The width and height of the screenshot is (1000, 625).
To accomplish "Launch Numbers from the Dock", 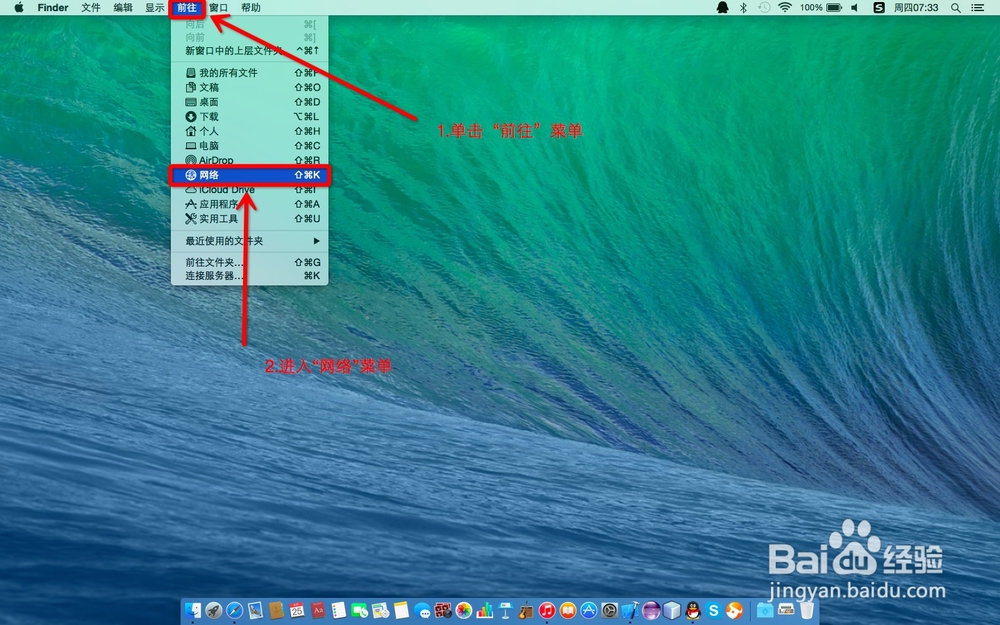I will [x=484, y=610].
